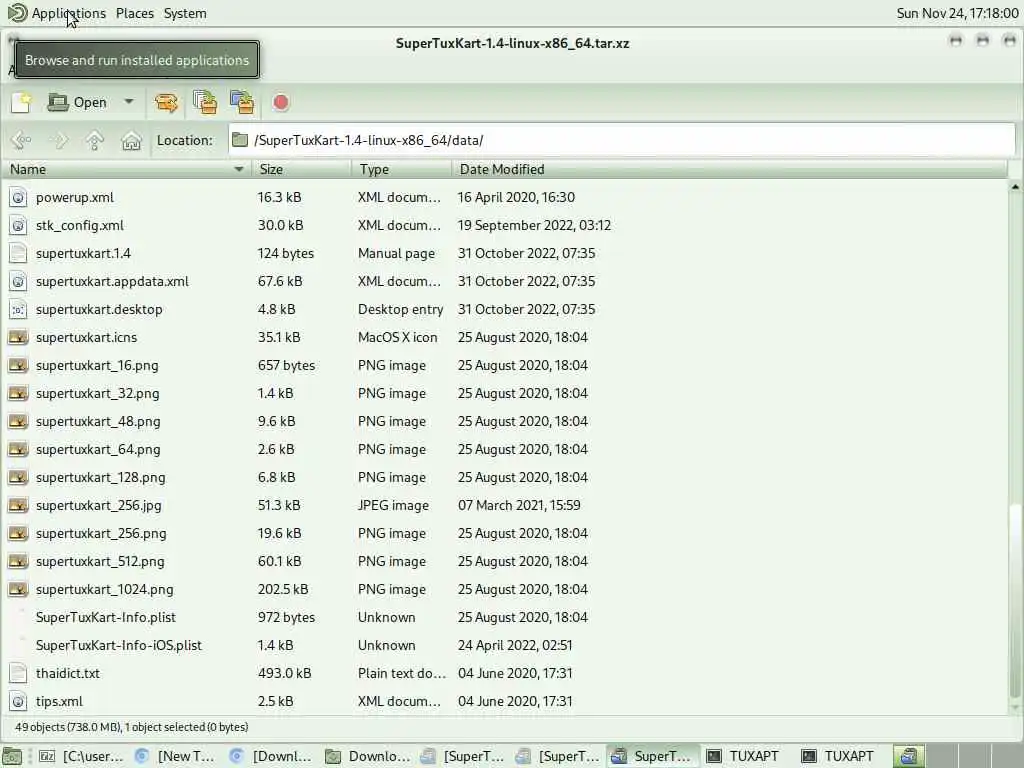Select the thaidict.txt file icon
The height and width of the screenshot is (768, 1024).
point(18,673)
